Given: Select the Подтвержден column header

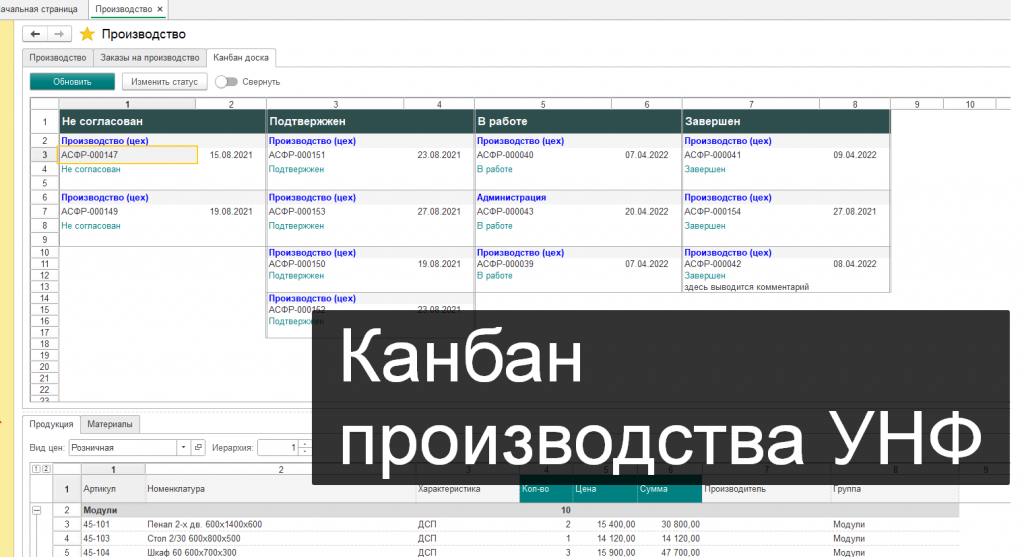Looking at the screenshot, I should 370,121.
